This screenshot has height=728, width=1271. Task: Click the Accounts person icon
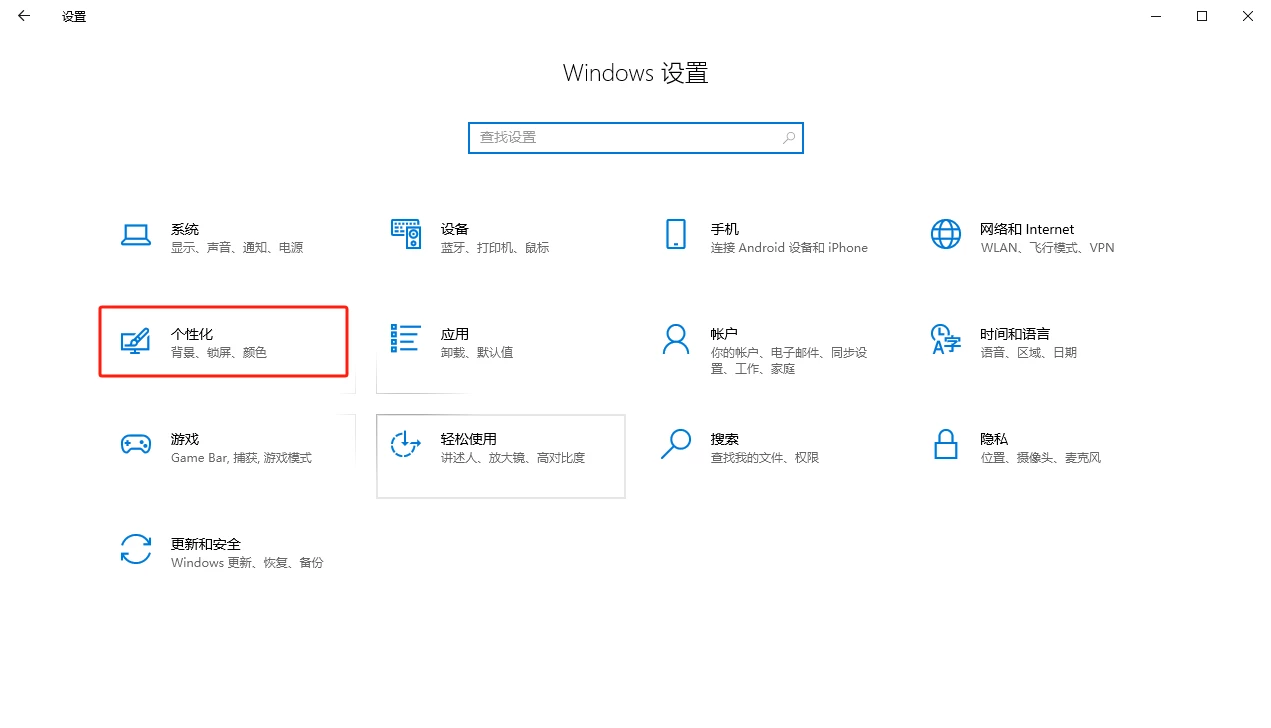pyautogui.click(x=676, y=339)
